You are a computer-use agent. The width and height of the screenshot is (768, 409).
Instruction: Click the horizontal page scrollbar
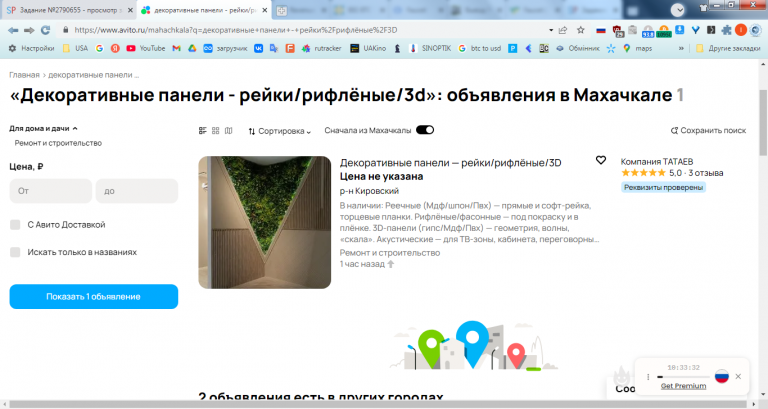click(x=377, y=404)
